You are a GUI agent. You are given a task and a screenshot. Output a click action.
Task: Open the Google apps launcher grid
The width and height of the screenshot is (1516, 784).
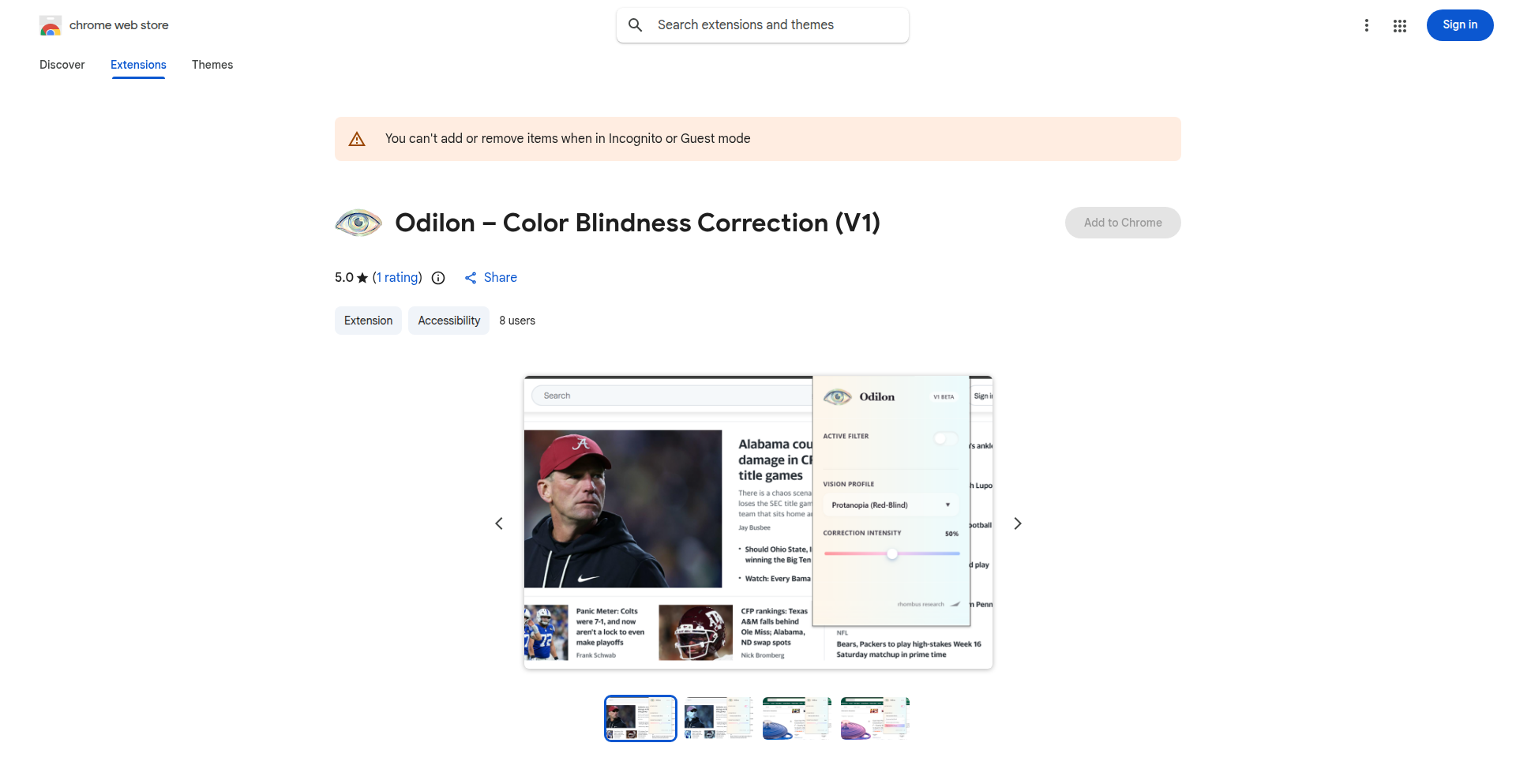(1400, 25)
